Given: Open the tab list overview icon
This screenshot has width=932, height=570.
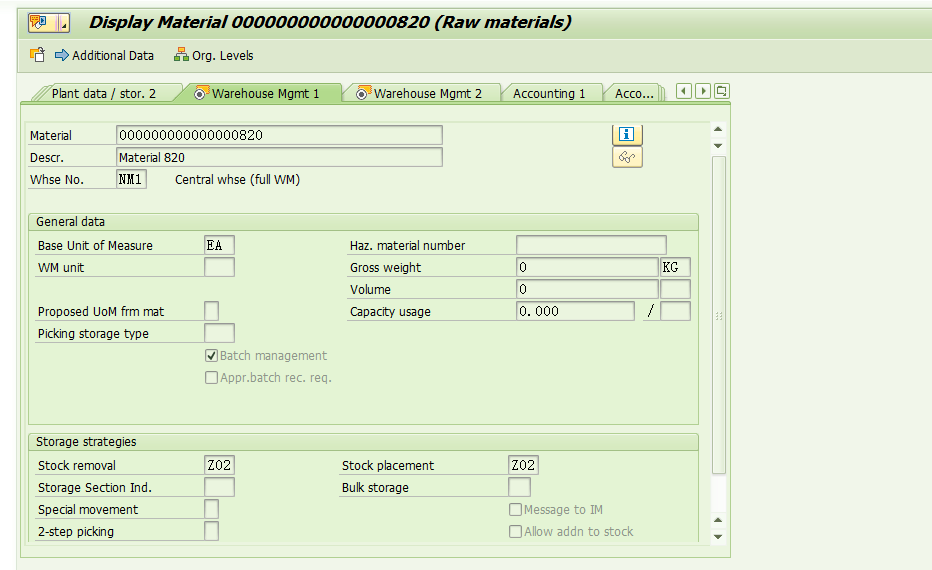Looking at the screenshot, I should (x=722, y=91).
